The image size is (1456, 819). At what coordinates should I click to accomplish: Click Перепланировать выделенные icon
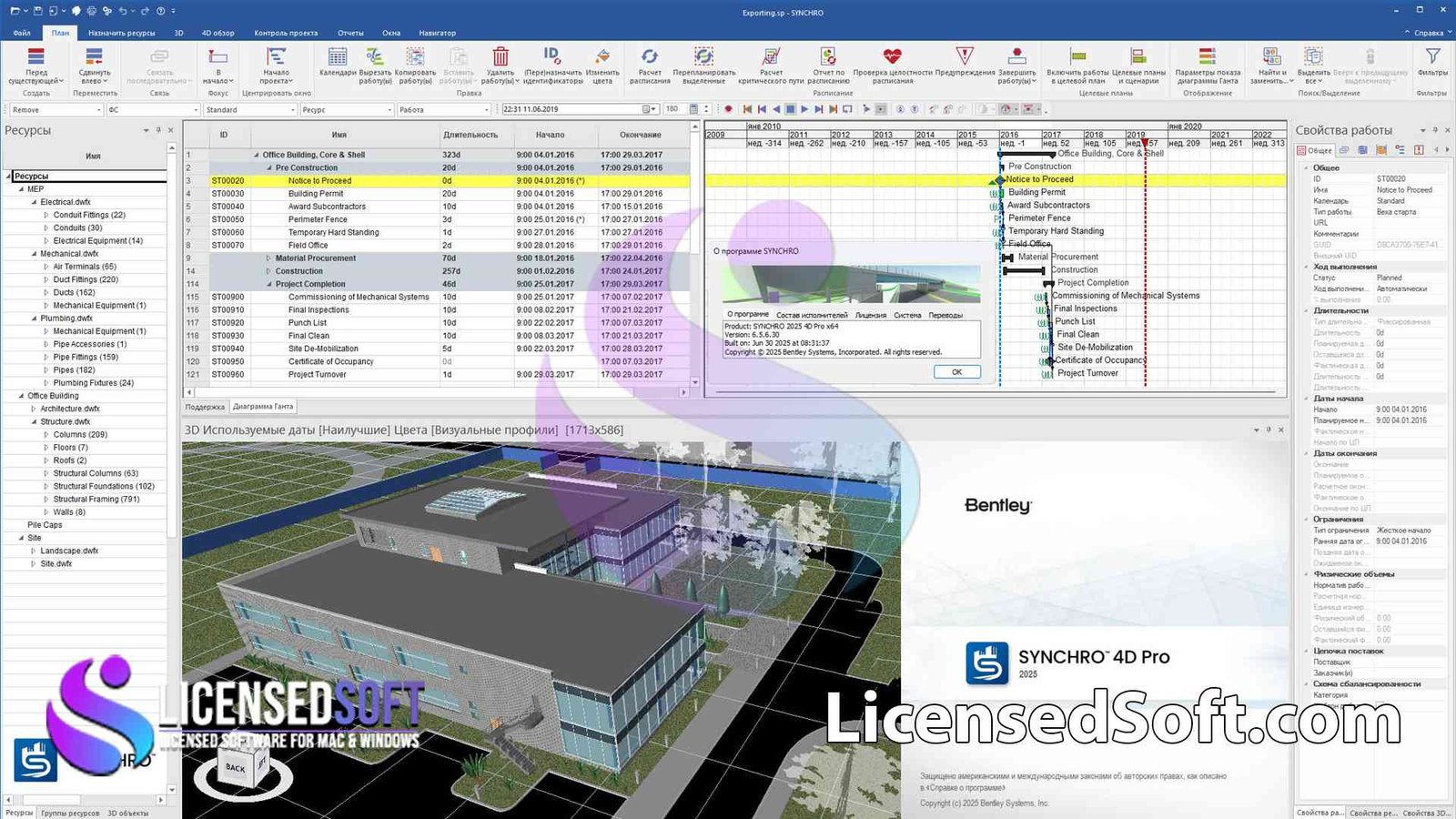(x=703, y=56)
